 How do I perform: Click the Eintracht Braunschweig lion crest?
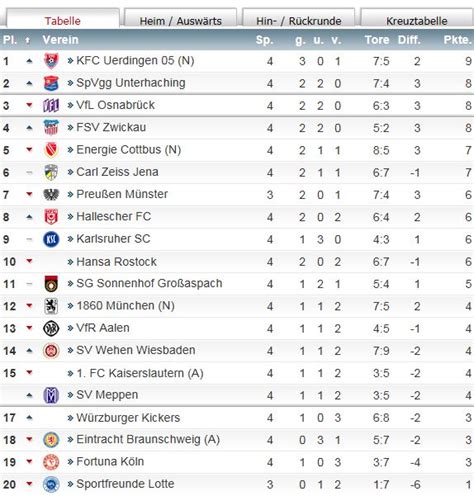pyautogui.click(x=51, y=440)
